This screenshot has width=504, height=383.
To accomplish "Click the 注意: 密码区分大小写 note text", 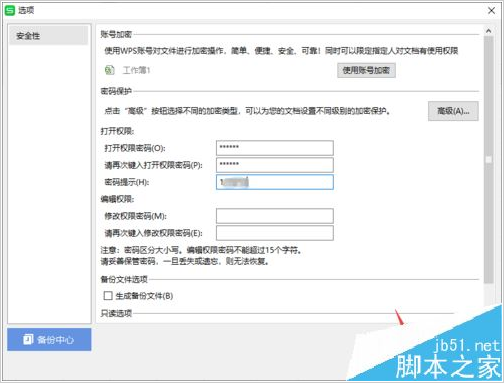I will pos(201,250).
